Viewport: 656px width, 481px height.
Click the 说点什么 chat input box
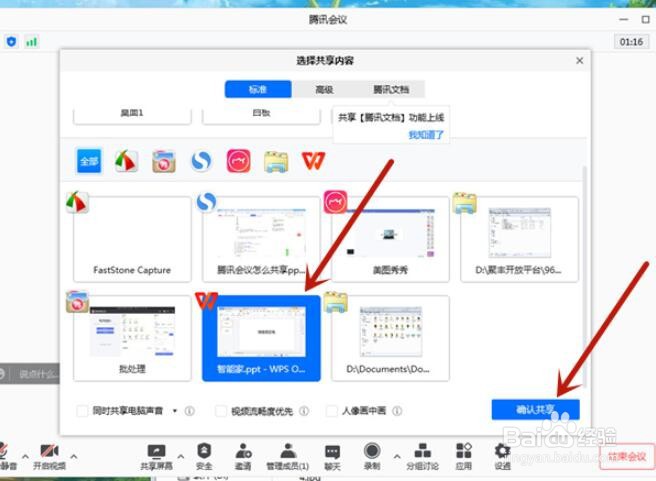pos(36,374)
